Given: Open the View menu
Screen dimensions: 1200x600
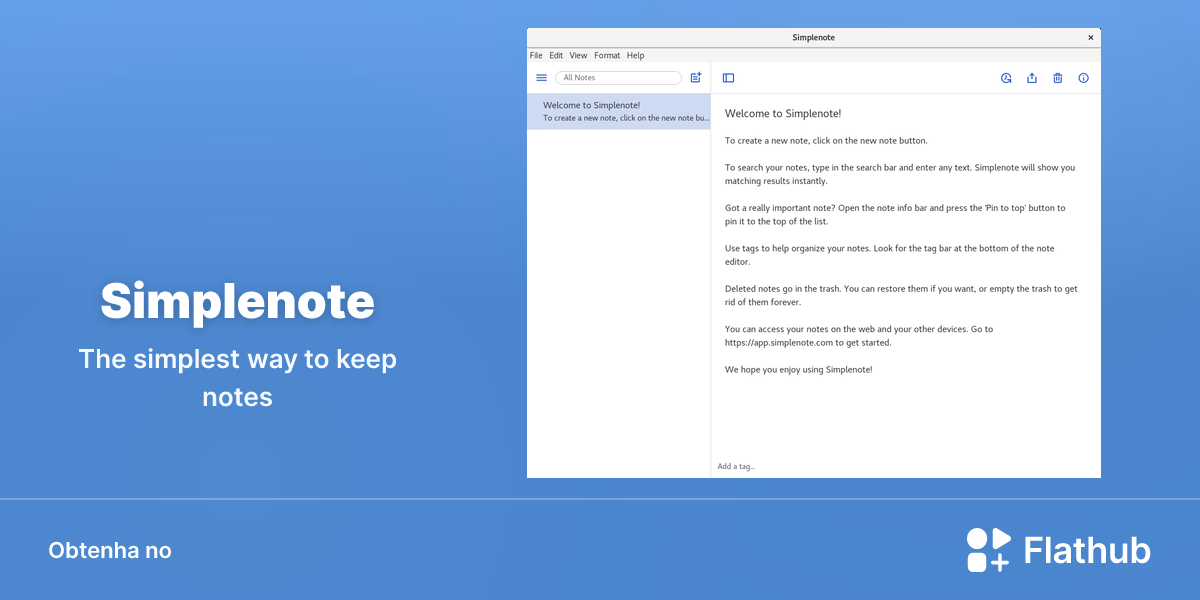Looking at the screenshot, I should pos(578,56).
